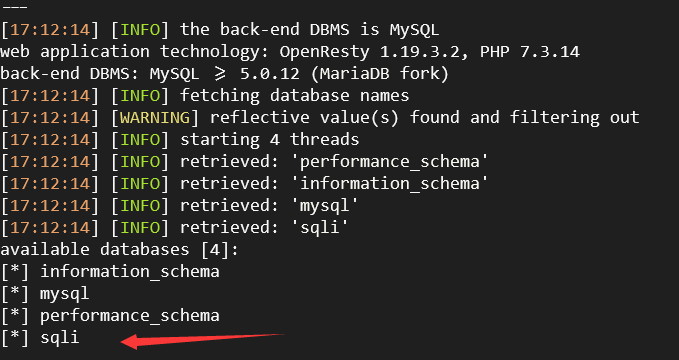This screenshot has height=360, width=679.
Task: Click retrieved 'performance_schema' log text
Action: point(389,161)
